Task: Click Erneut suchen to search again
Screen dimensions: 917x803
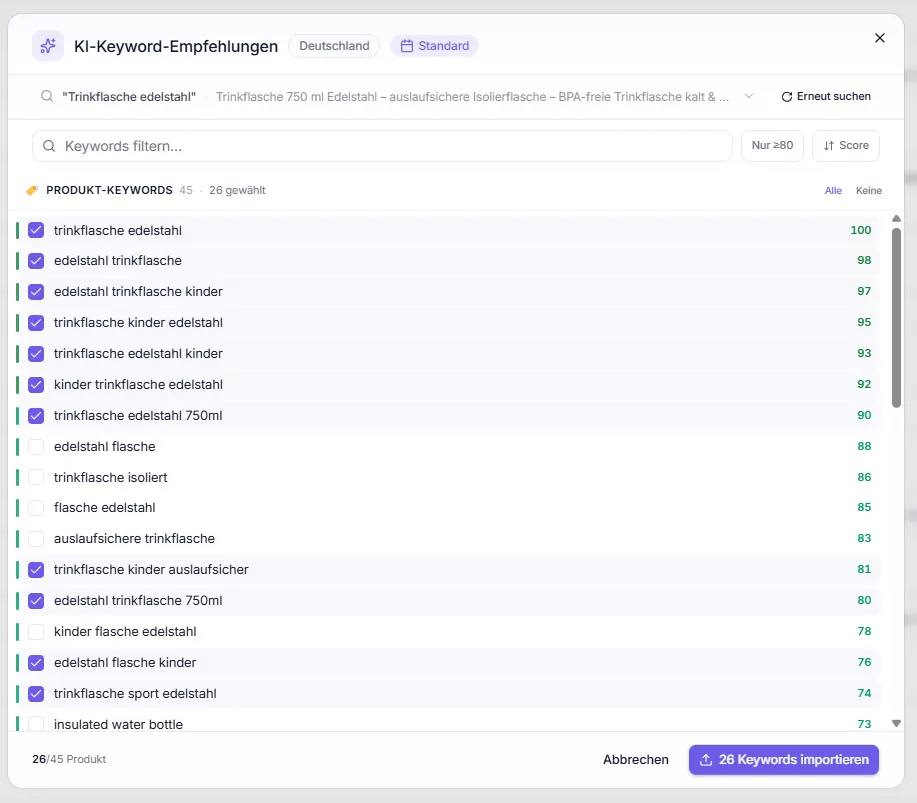Action: 826,97
